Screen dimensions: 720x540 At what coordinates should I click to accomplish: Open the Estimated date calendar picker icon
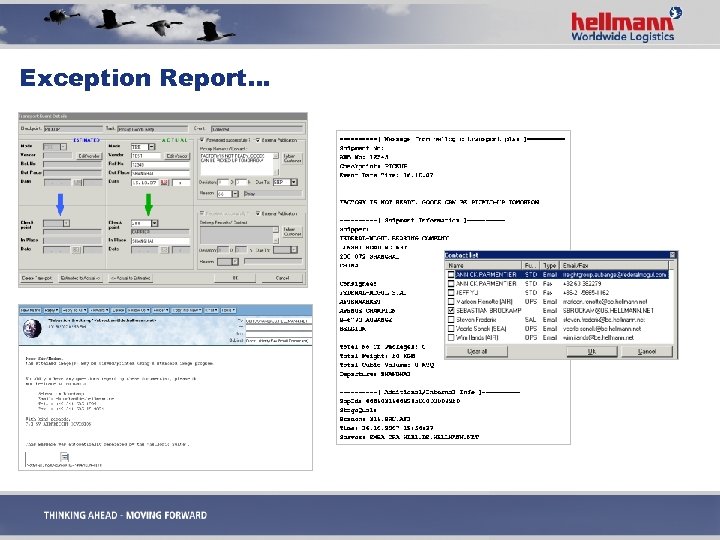pyautogui.click(x=77, y=182)
